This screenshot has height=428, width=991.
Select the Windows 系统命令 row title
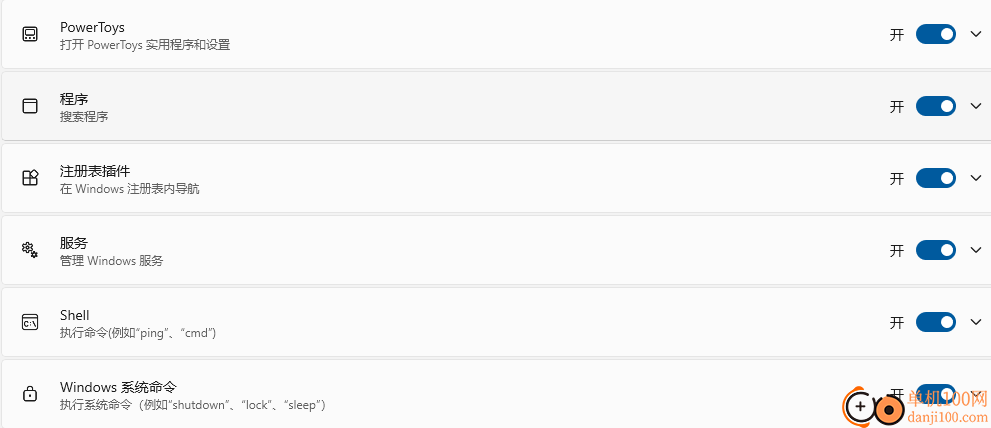(x=118, y=387)
